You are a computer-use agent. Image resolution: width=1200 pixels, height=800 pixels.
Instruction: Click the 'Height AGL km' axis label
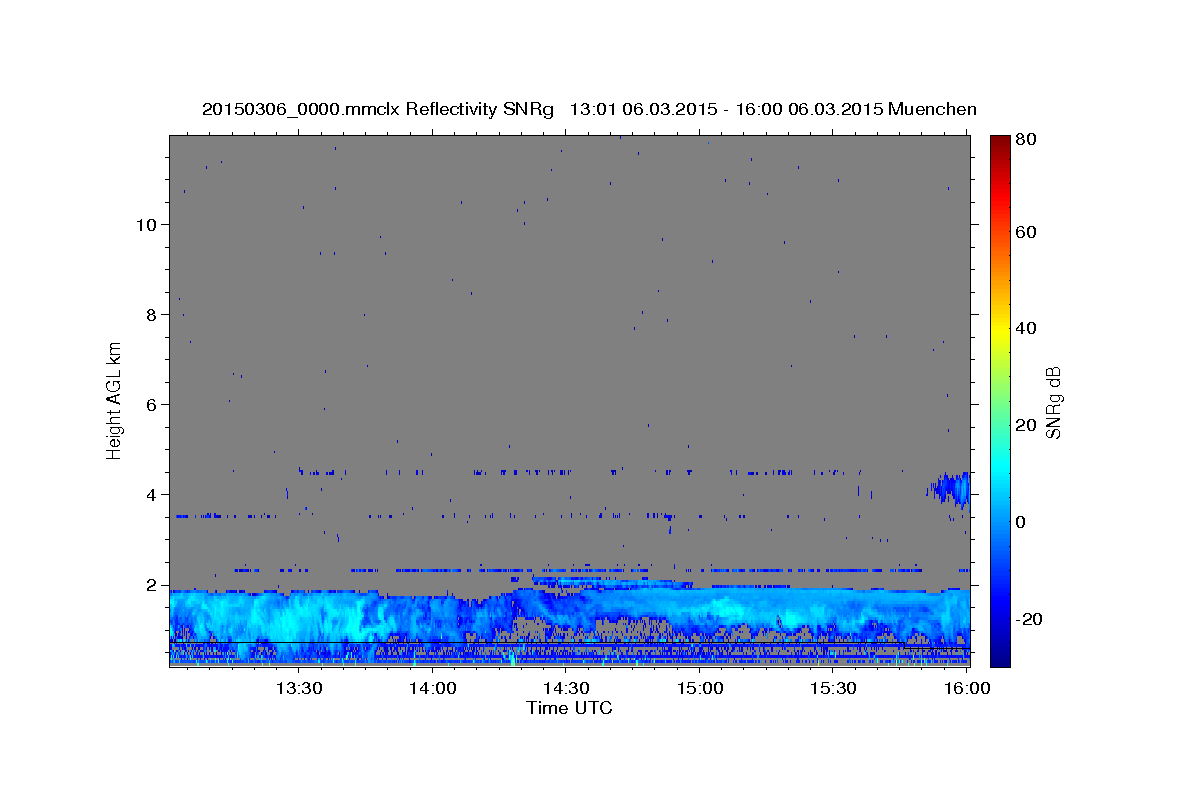[115, 401]
